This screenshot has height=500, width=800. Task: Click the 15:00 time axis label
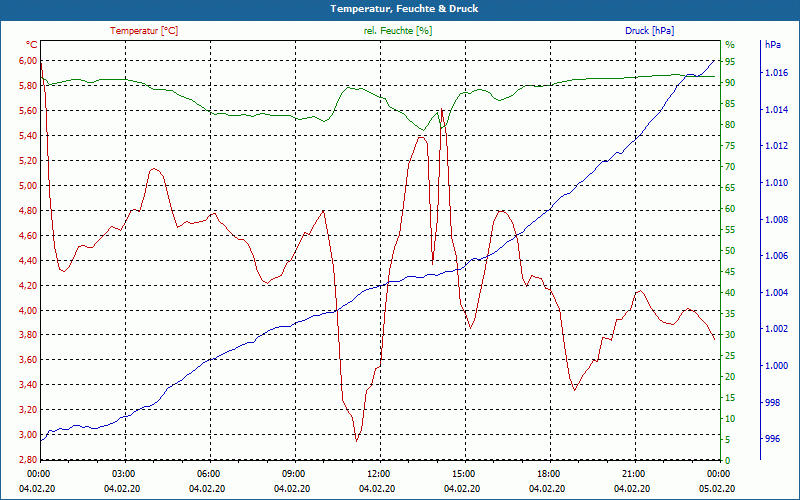pos(463,474)
